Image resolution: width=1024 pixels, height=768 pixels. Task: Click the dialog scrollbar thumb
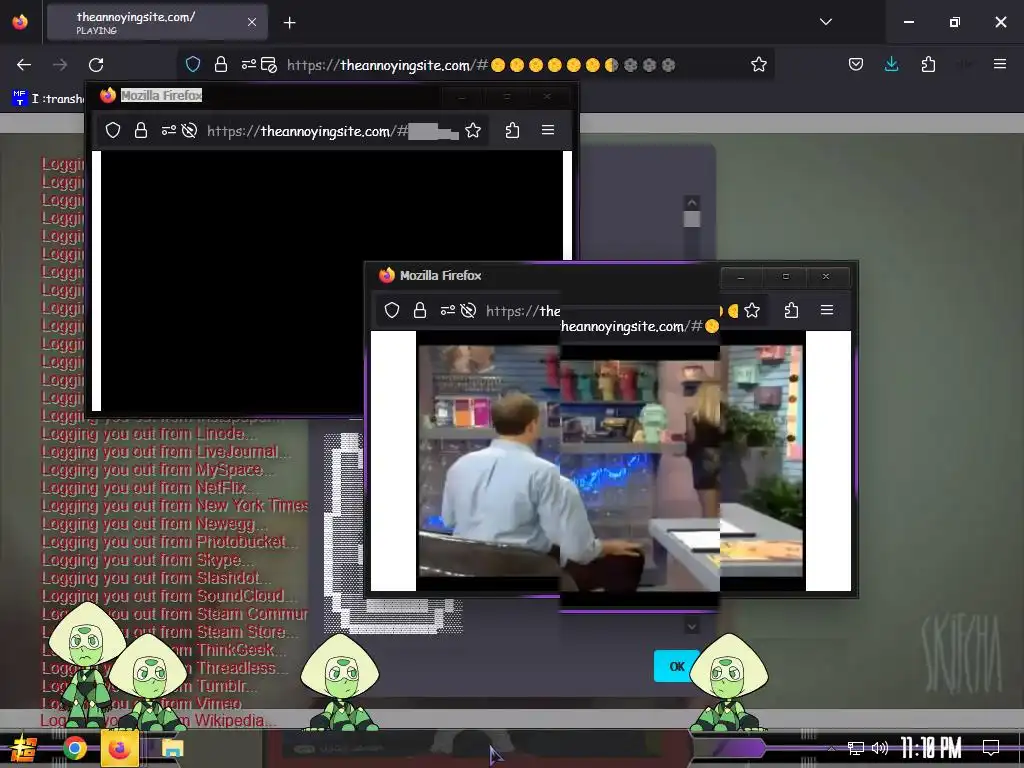(x=692, y=219)
